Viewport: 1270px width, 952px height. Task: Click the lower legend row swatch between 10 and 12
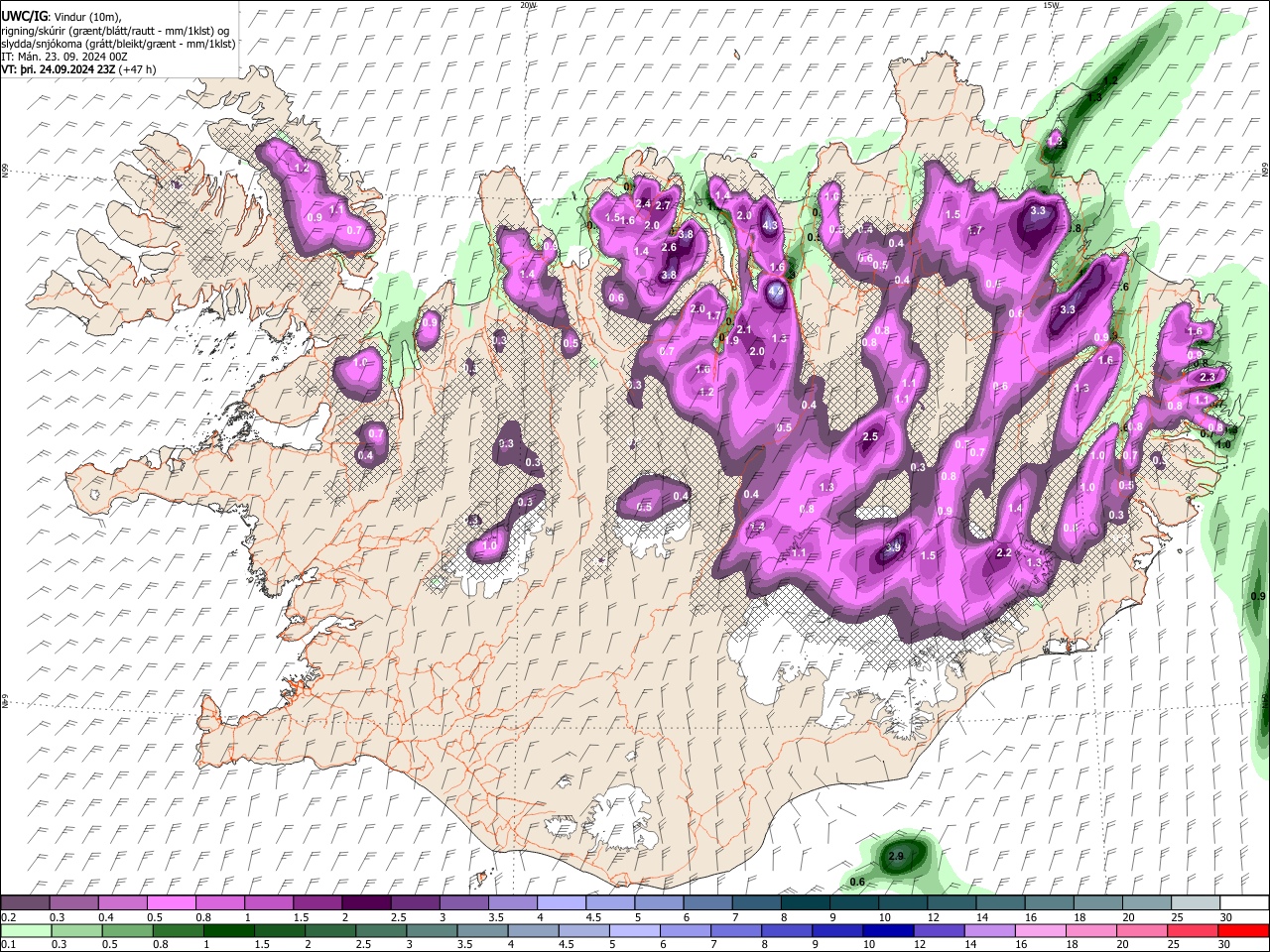(889, 930)
